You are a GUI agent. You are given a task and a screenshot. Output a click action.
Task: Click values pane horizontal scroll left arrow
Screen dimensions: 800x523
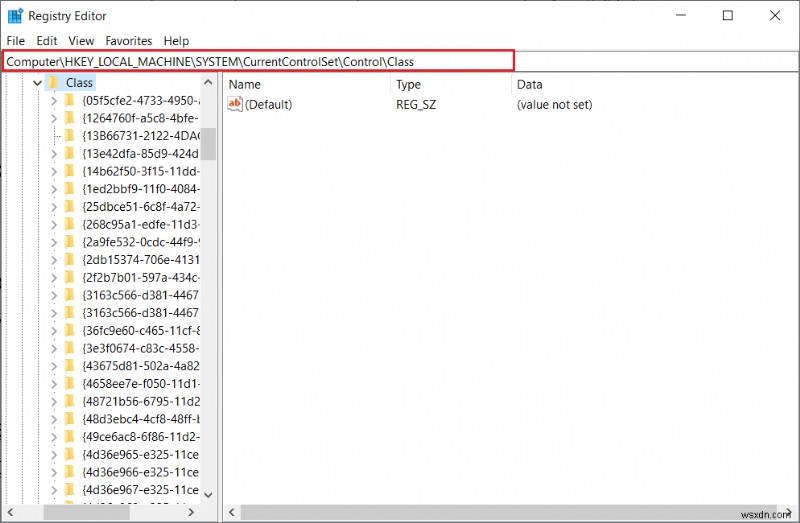click(231, 512)
